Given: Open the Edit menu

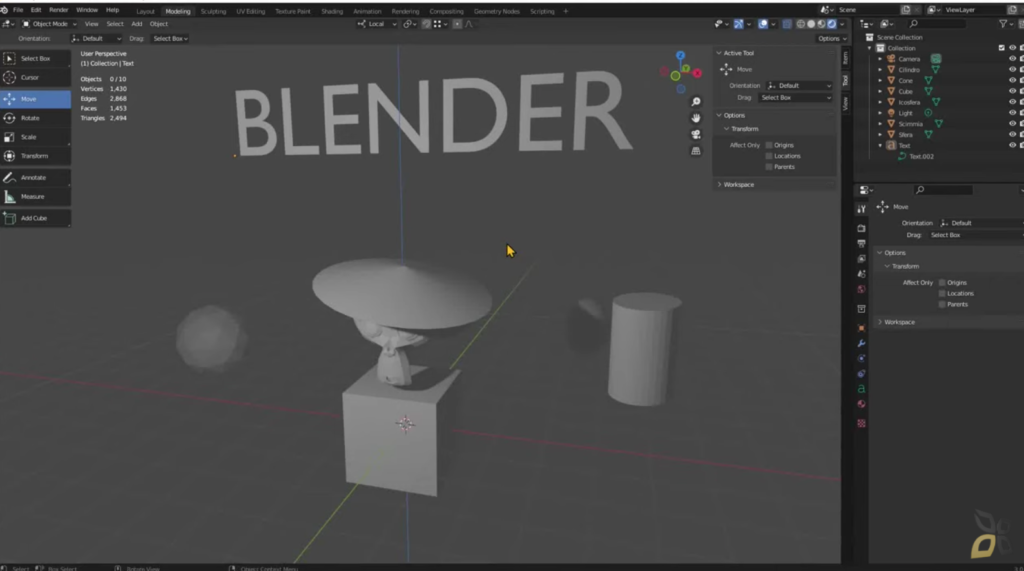Looking at the screenshot, I should click(36, 10).
